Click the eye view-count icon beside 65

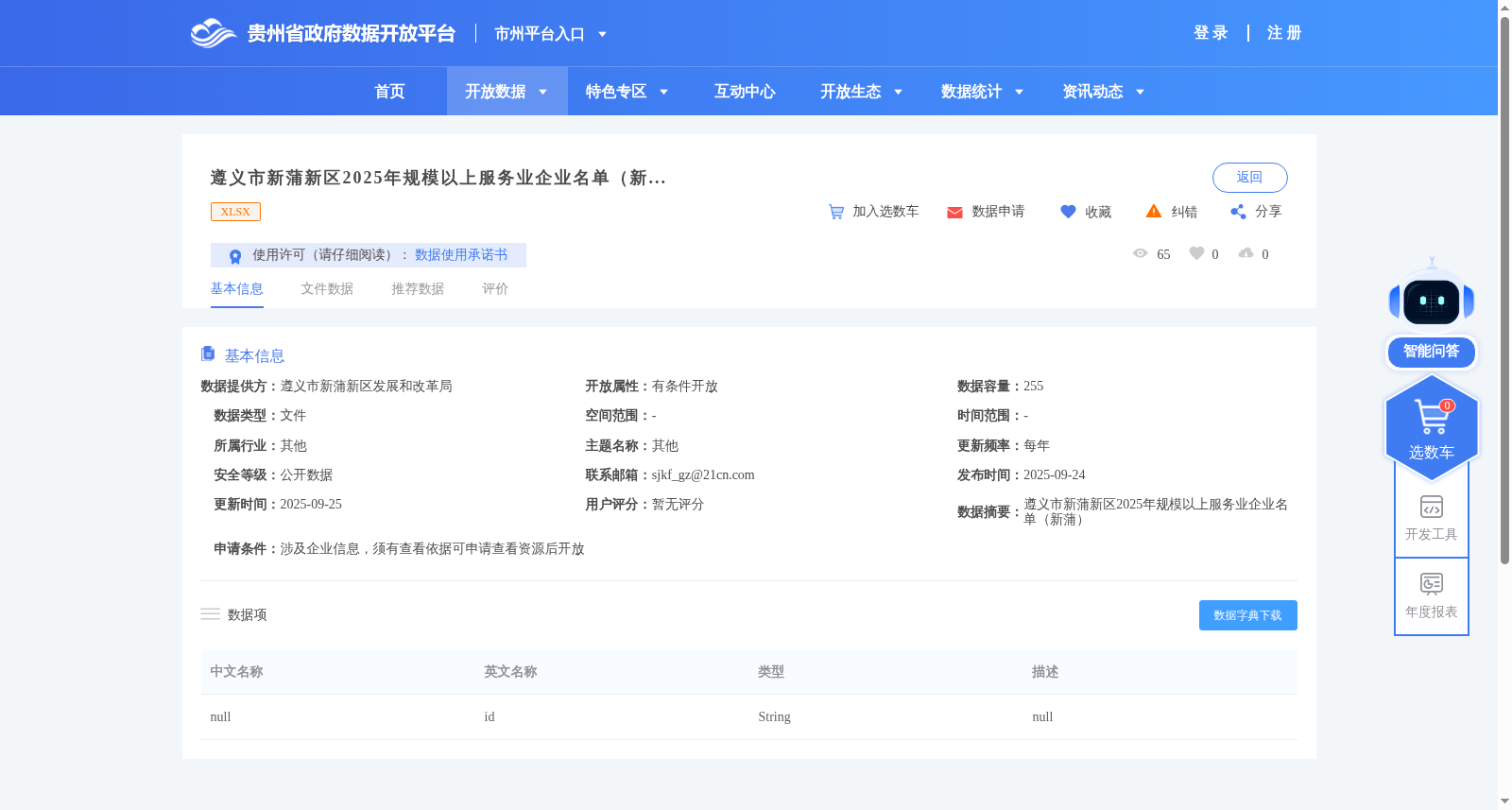(x=1141, y=253)
